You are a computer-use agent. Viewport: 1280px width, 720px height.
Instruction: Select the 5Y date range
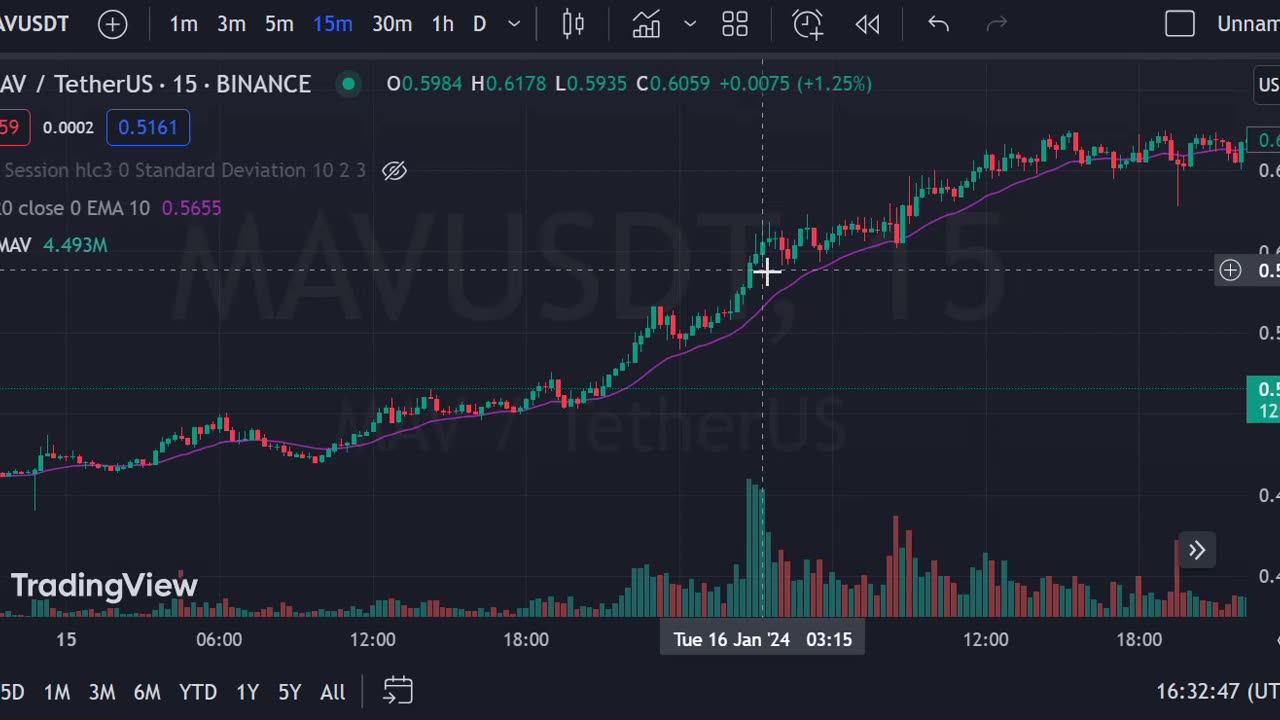[290, 692]
